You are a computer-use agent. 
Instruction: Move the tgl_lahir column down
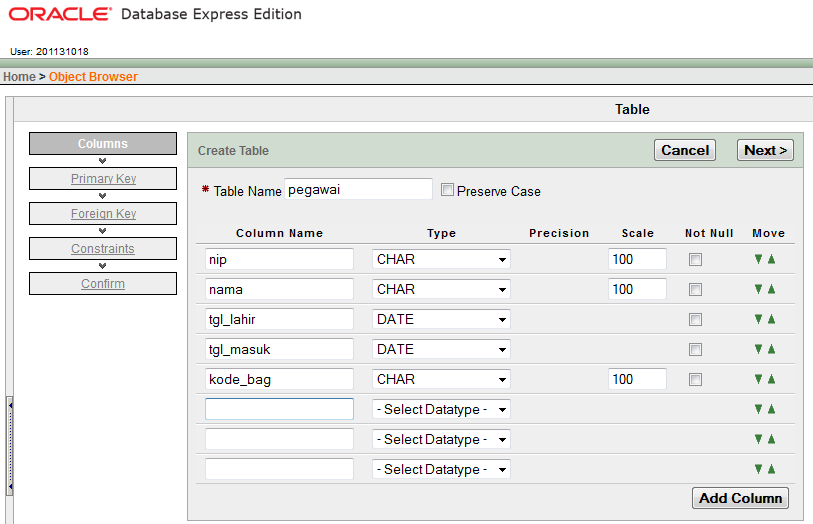[x=759, y=319]
